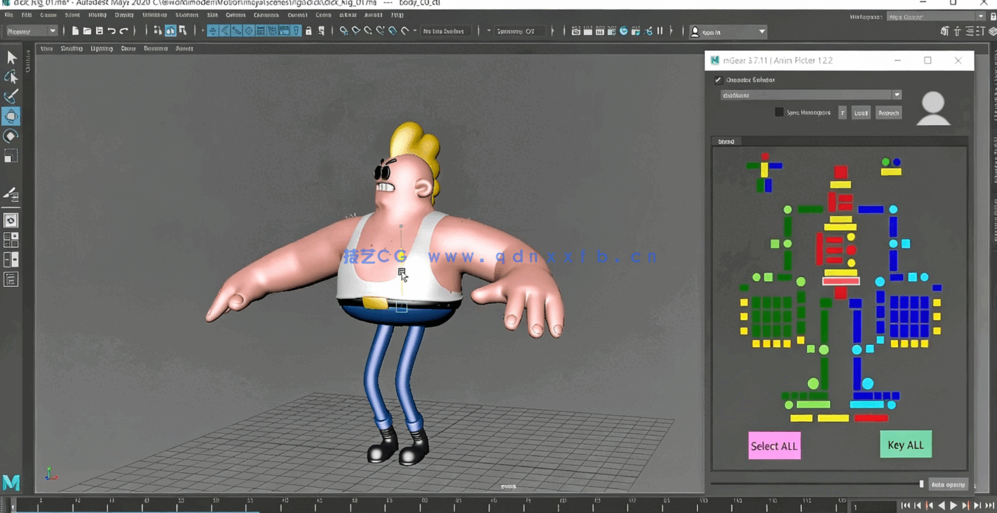
Task: Choose the Paint Selection tool
Action: [x=11, y=96]
